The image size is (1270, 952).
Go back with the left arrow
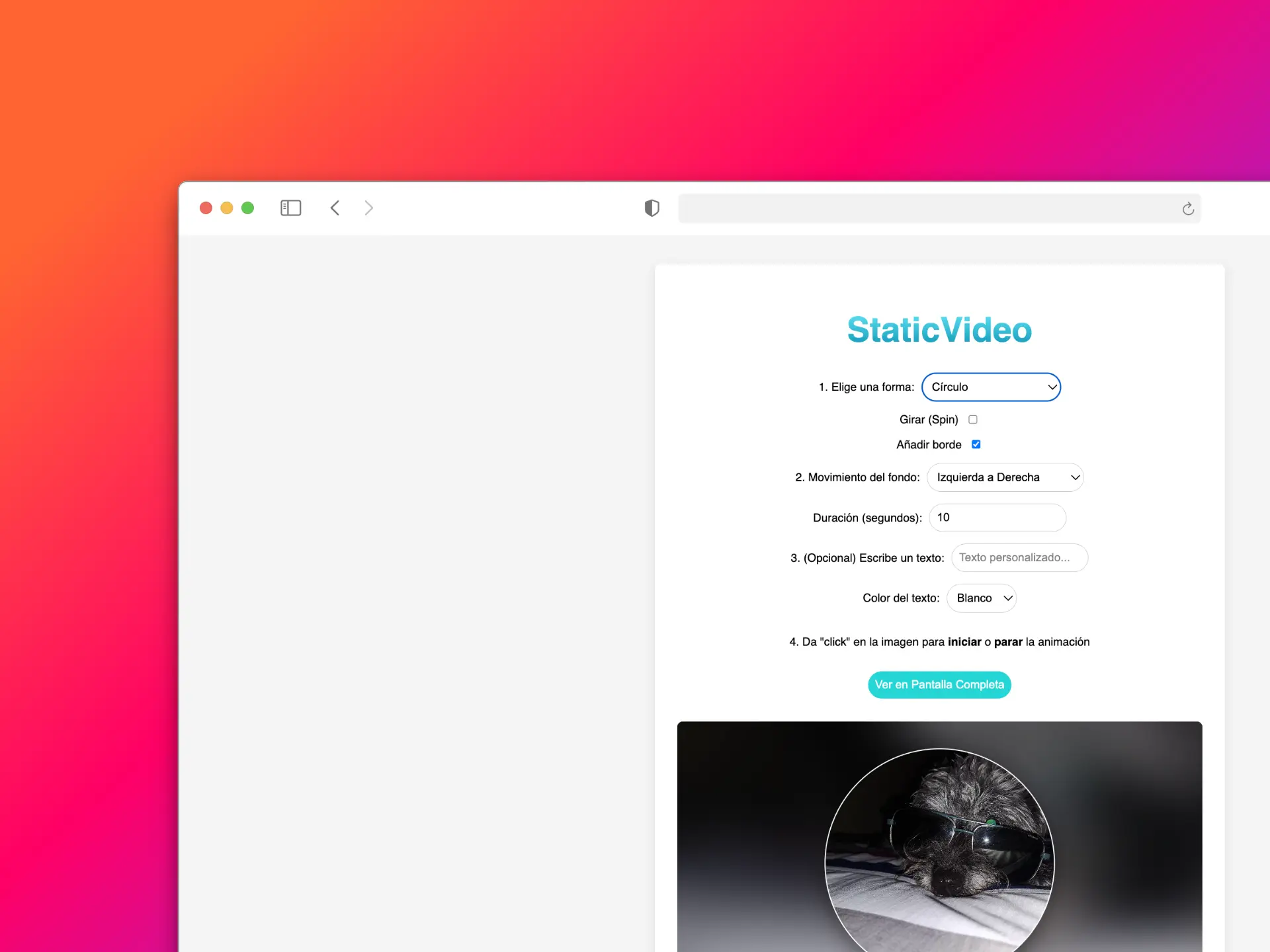pyautogui.click(x=335, y=208)
